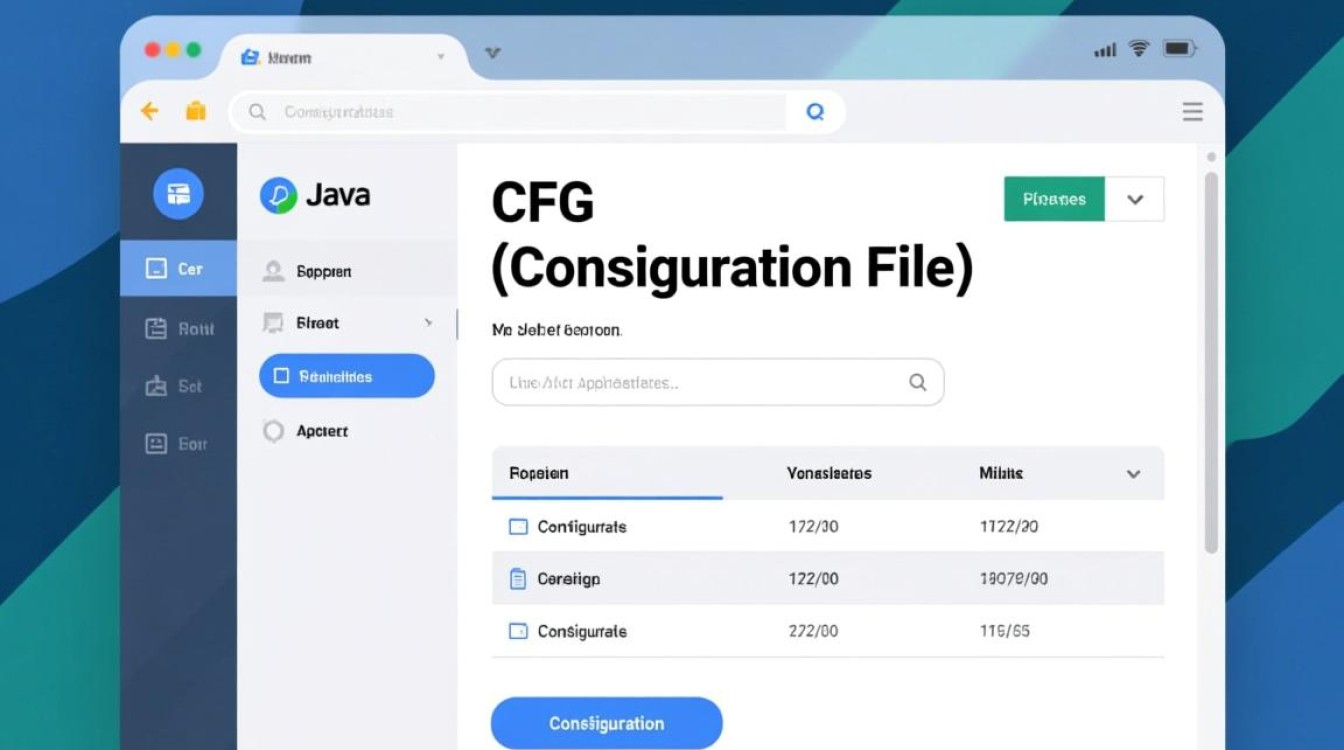
Task: Click the Apctert radio circle
Action: 273,431
